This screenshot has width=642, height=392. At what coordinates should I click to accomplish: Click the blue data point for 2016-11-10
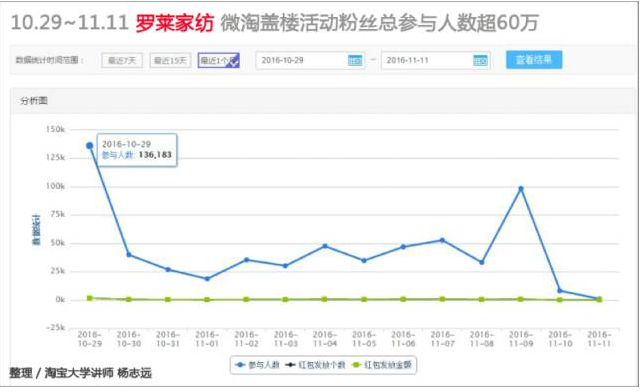(560, 291)
